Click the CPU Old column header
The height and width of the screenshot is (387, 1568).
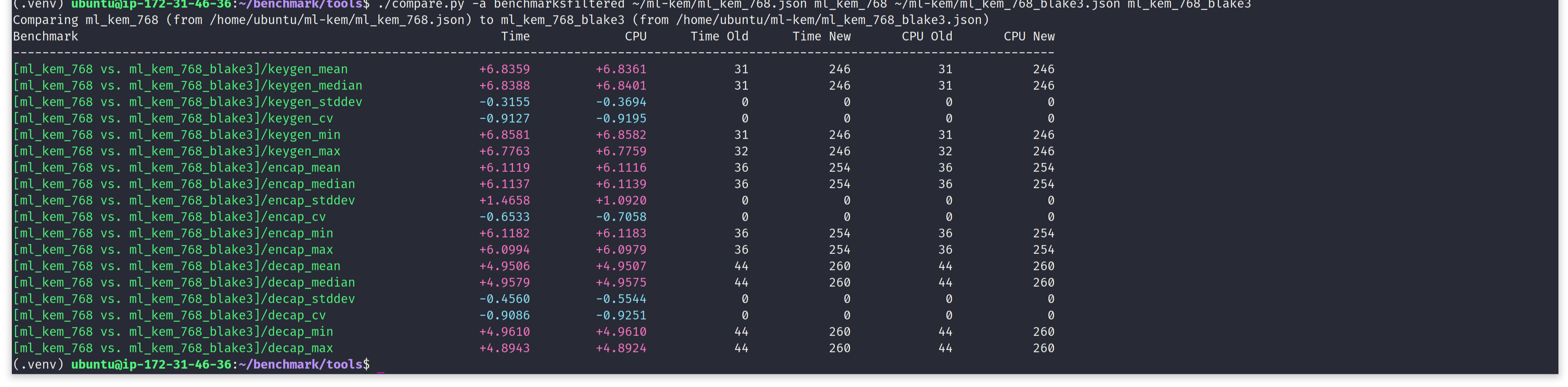[x=926, y=36]
